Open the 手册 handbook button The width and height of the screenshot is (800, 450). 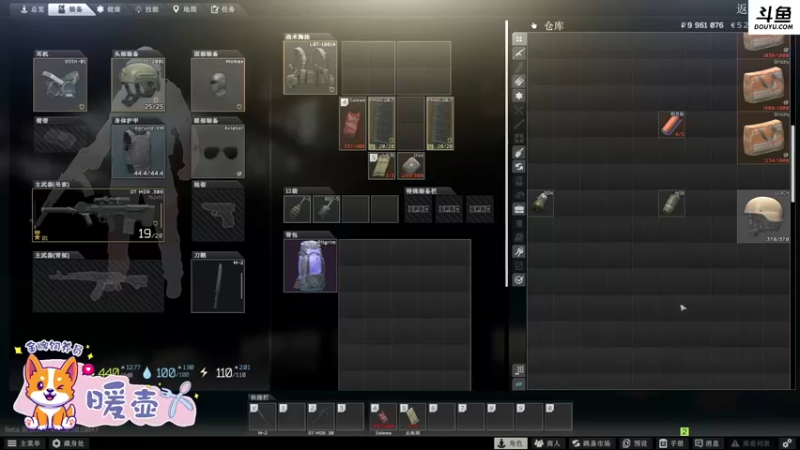click(671, 443)
